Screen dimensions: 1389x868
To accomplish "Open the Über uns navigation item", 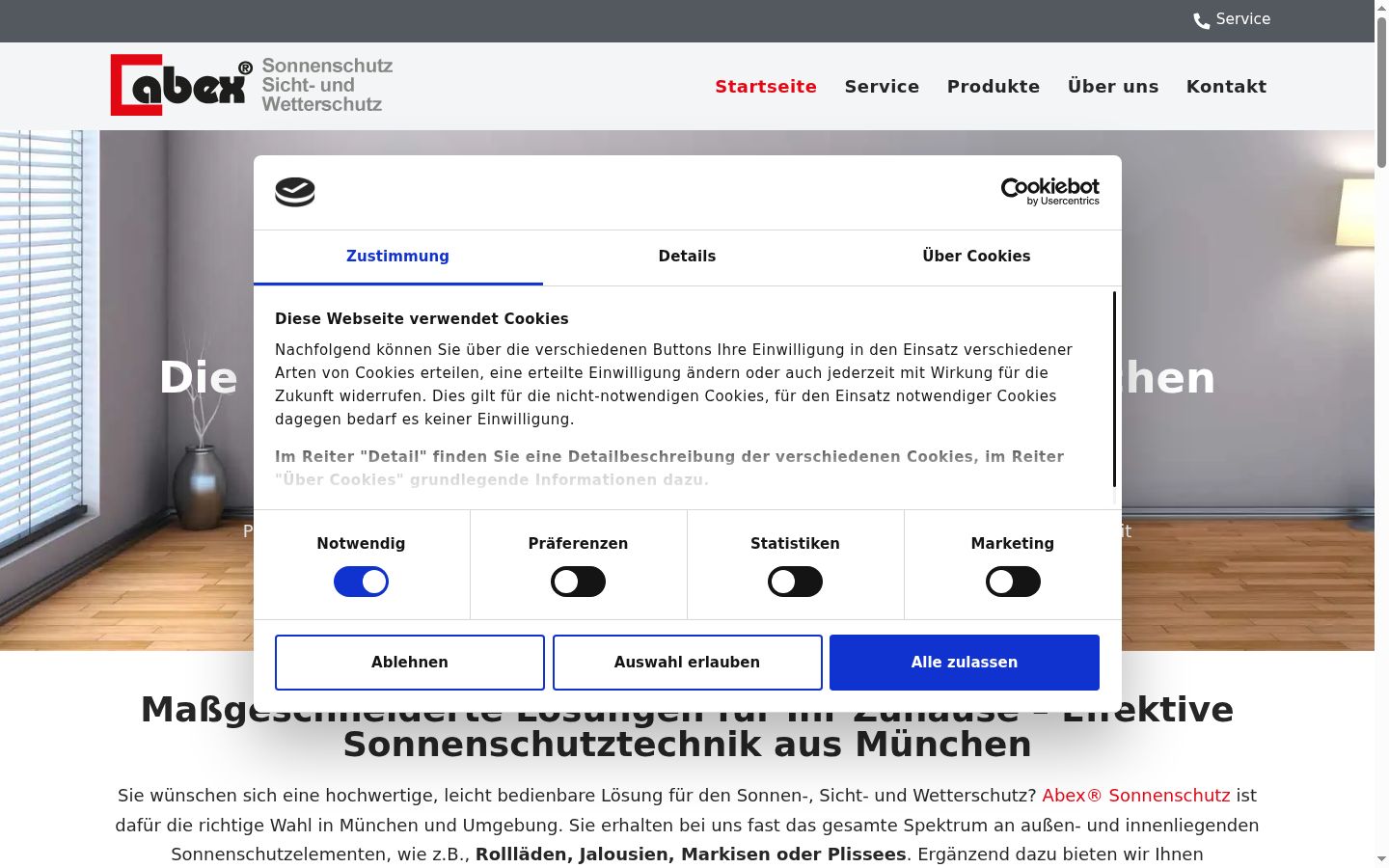I will tap(1113, 87).
